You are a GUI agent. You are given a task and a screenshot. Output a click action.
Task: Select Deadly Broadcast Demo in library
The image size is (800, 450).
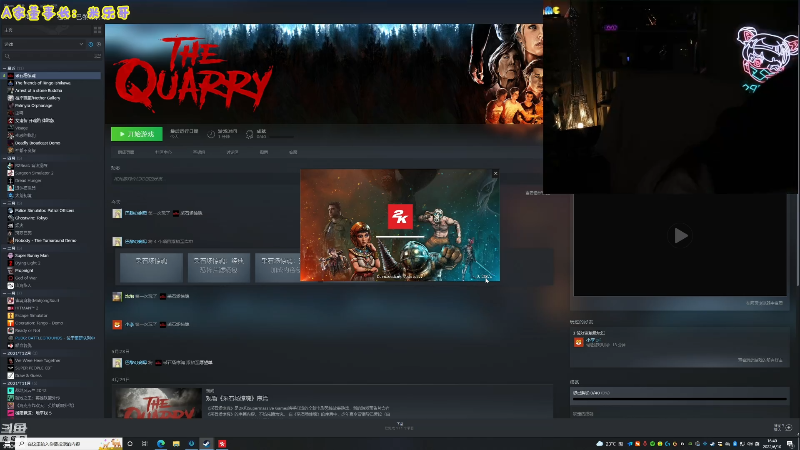[37, 143]
